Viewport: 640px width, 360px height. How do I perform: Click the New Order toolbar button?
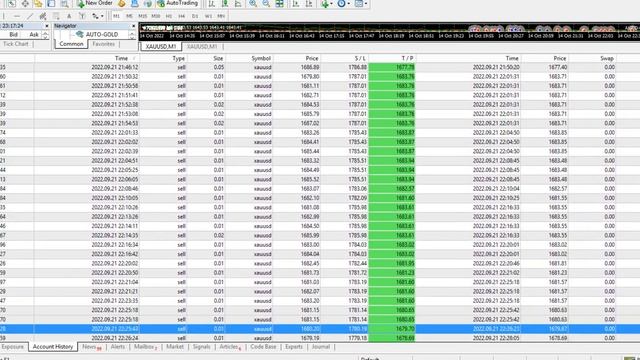point(95,3)
